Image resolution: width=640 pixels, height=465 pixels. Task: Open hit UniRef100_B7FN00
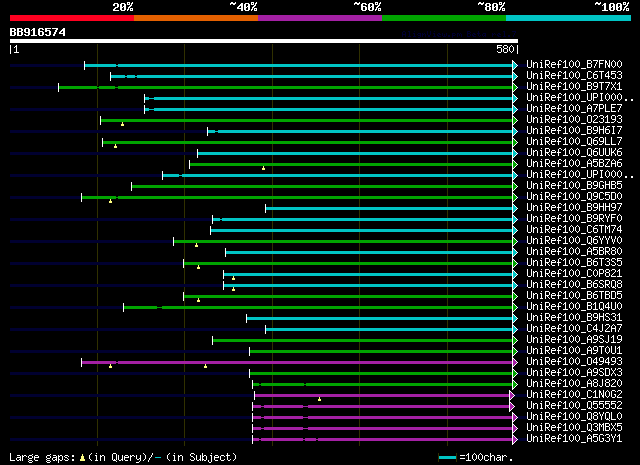point(574,64)
